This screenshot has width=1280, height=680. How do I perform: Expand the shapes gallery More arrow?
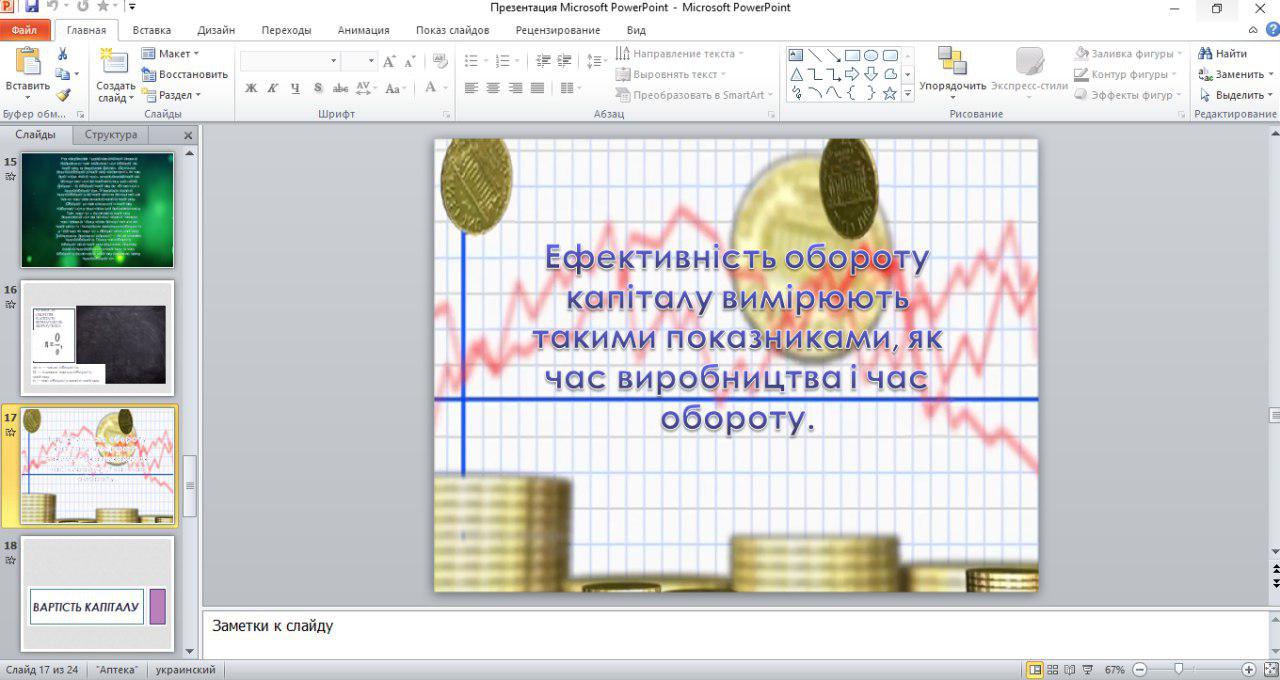(x=908, y=94)
